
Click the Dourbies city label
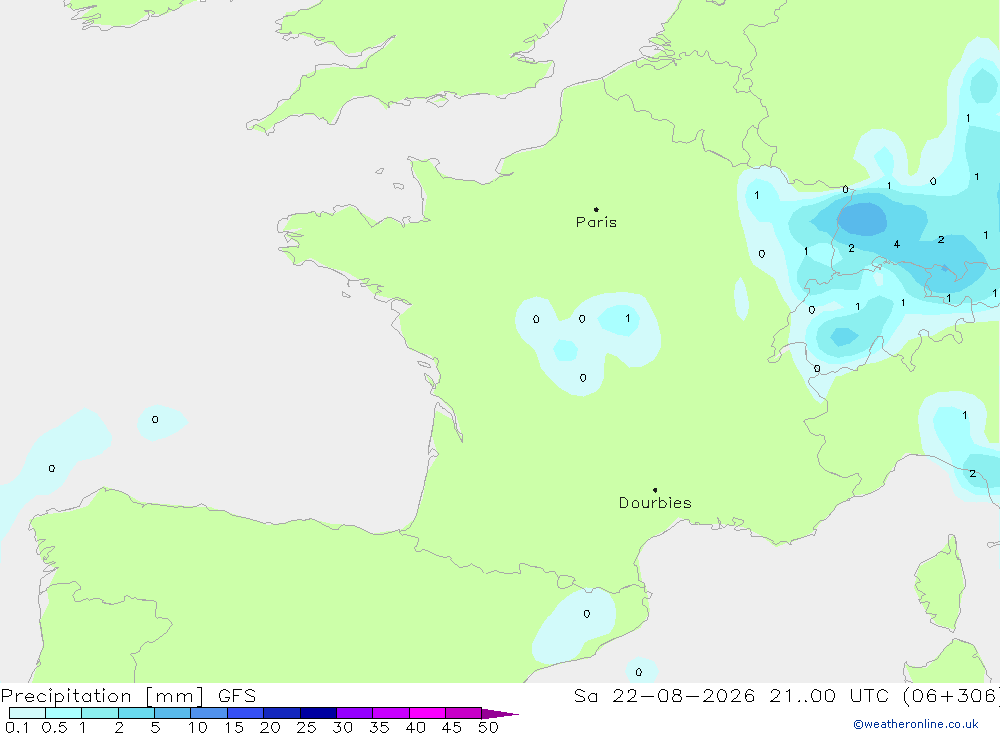655,503
